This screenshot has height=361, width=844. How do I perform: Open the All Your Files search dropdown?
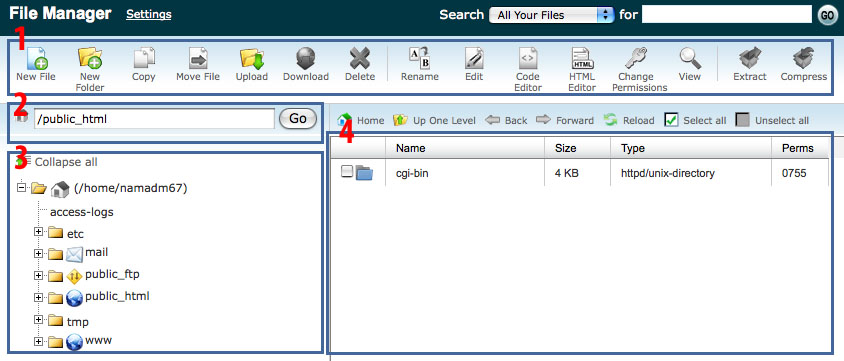click(552, 15)
